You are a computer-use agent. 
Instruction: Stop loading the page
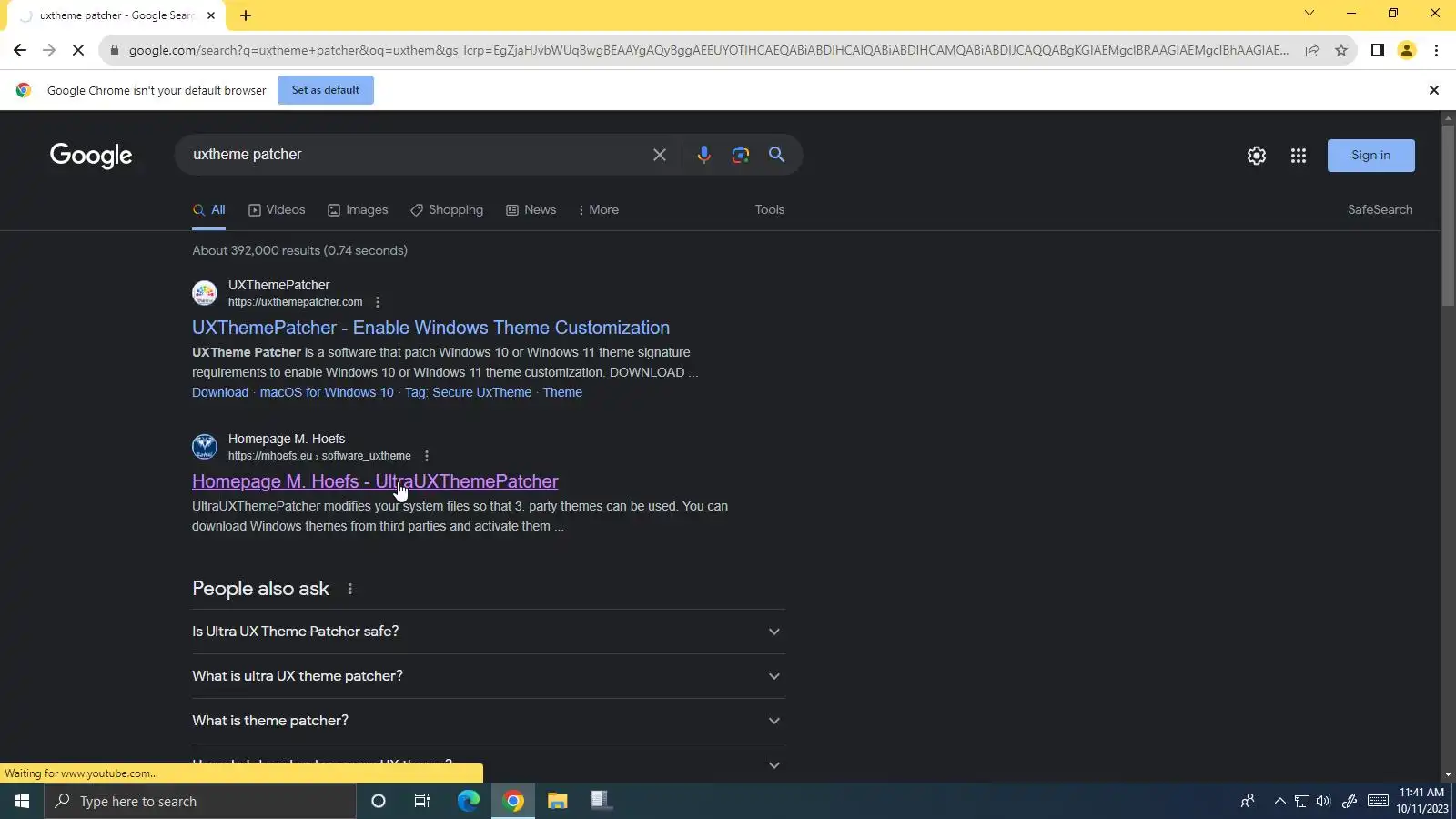click(78, 50)
